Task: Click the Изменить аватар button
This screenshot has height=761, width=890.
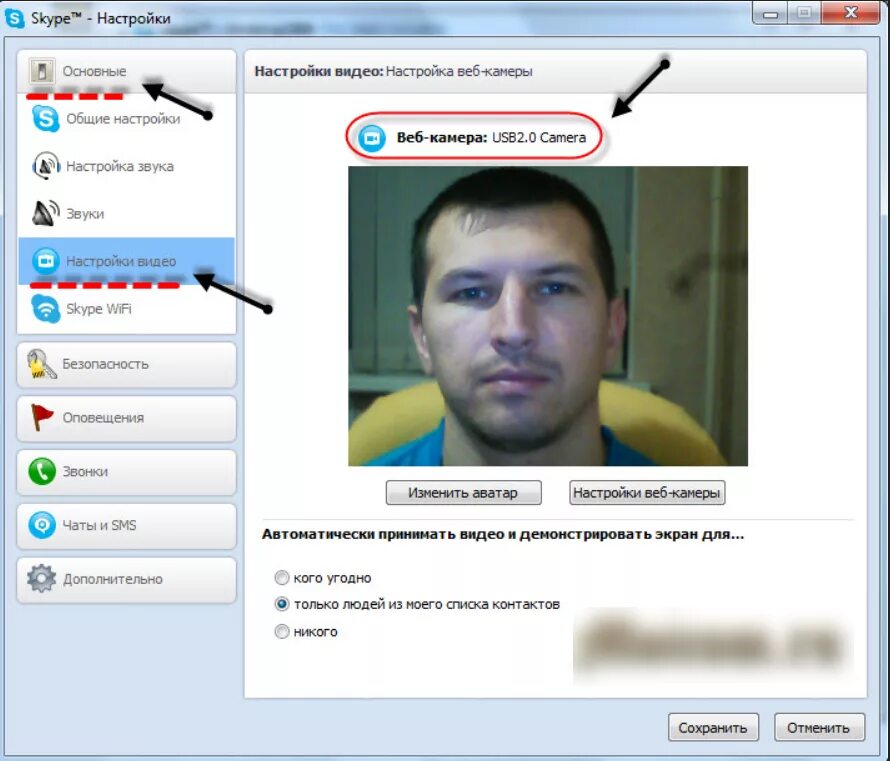Action: click(x=463, y=493)
